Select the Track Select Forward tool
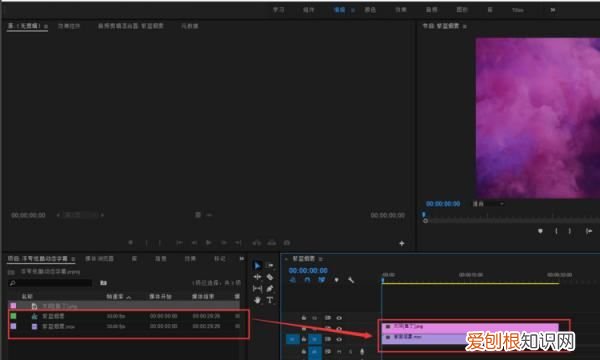Viewport: 600px width, 360px height. [270, 266]
